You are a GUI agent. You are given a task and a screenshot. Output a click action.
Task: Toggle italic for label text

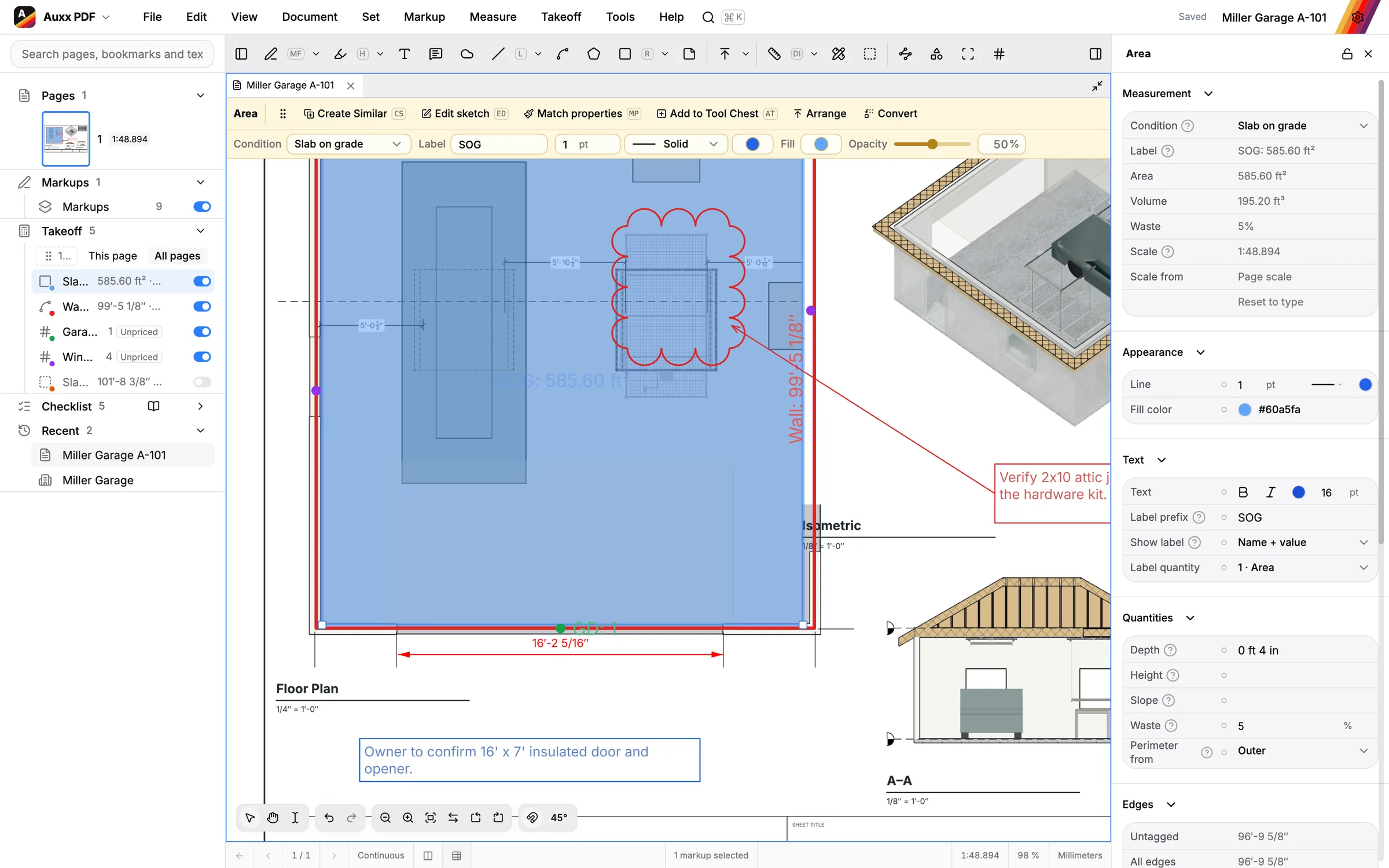click(1270, 492)
